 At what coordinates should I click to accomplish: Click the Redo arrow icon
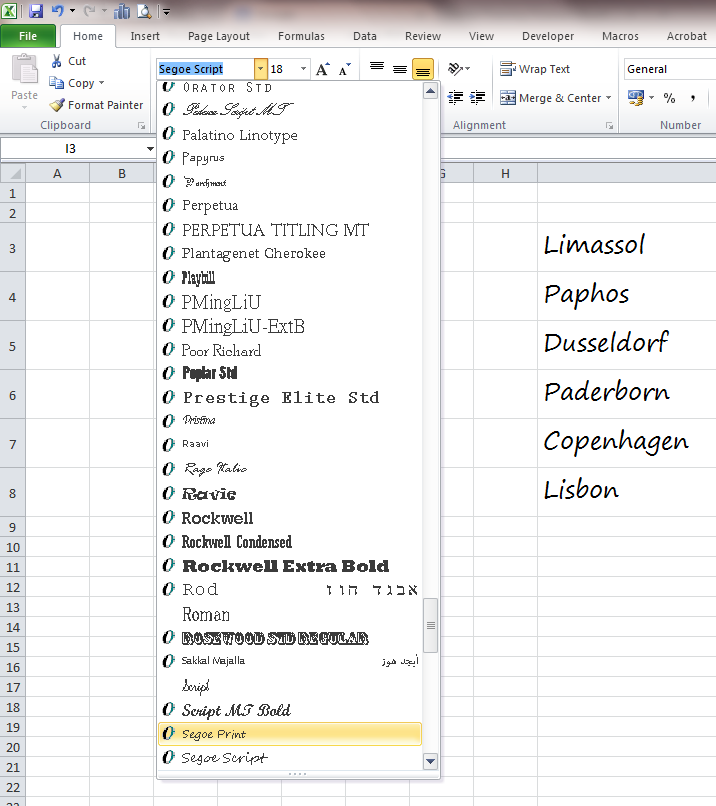click(x=89, y=11)
